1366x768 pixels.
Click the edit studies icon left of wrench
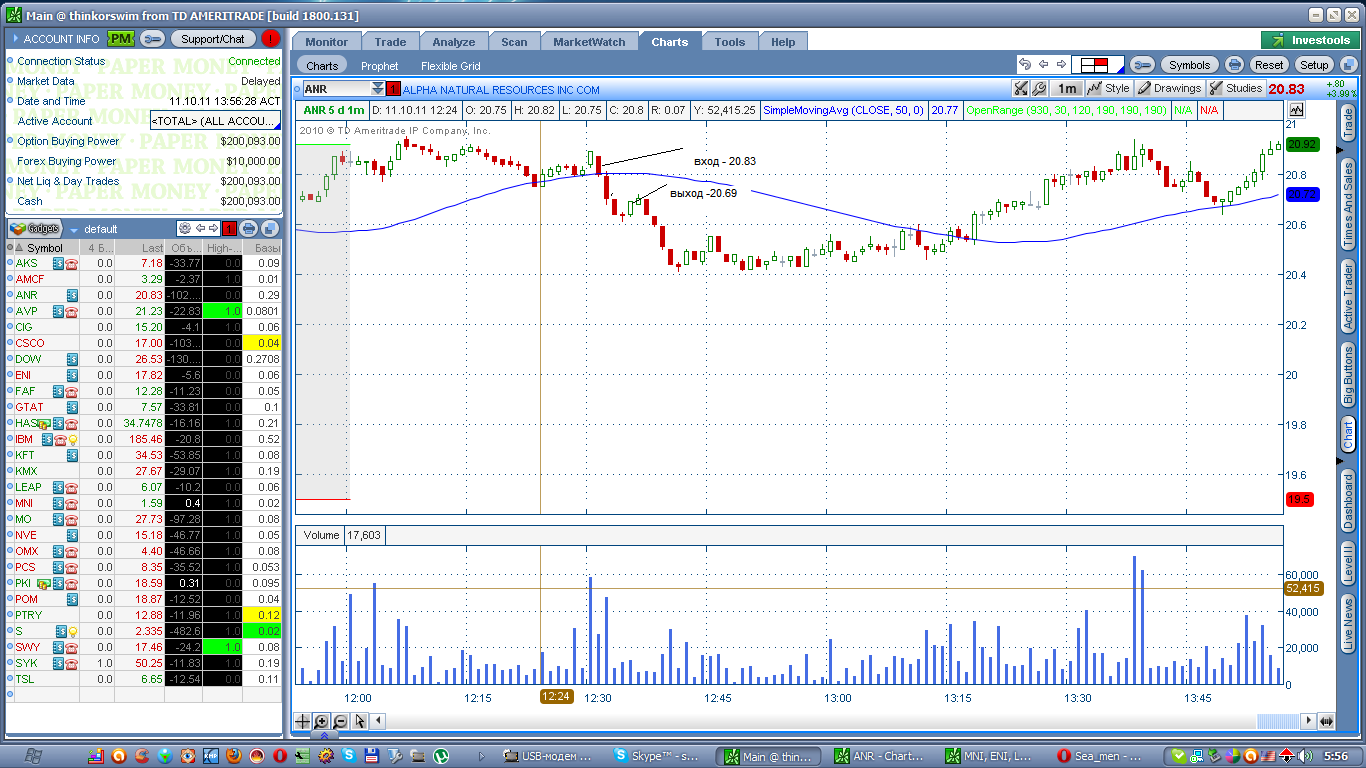coord(1021,88)
